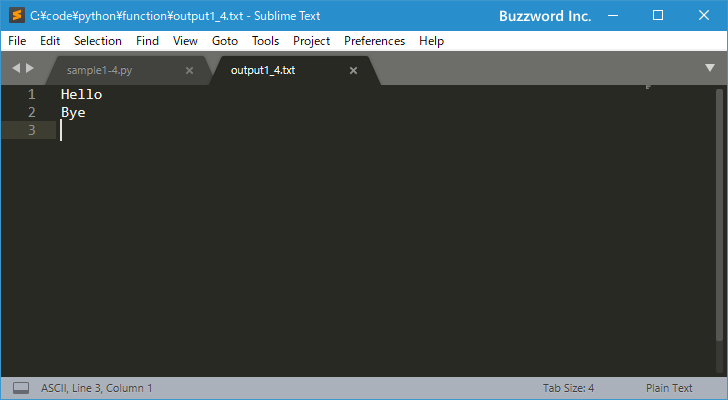The height and width of the screenshot is (400, 728).
Task: Open Tab Size: 4 indentation menu
Action: click(568, 388)
